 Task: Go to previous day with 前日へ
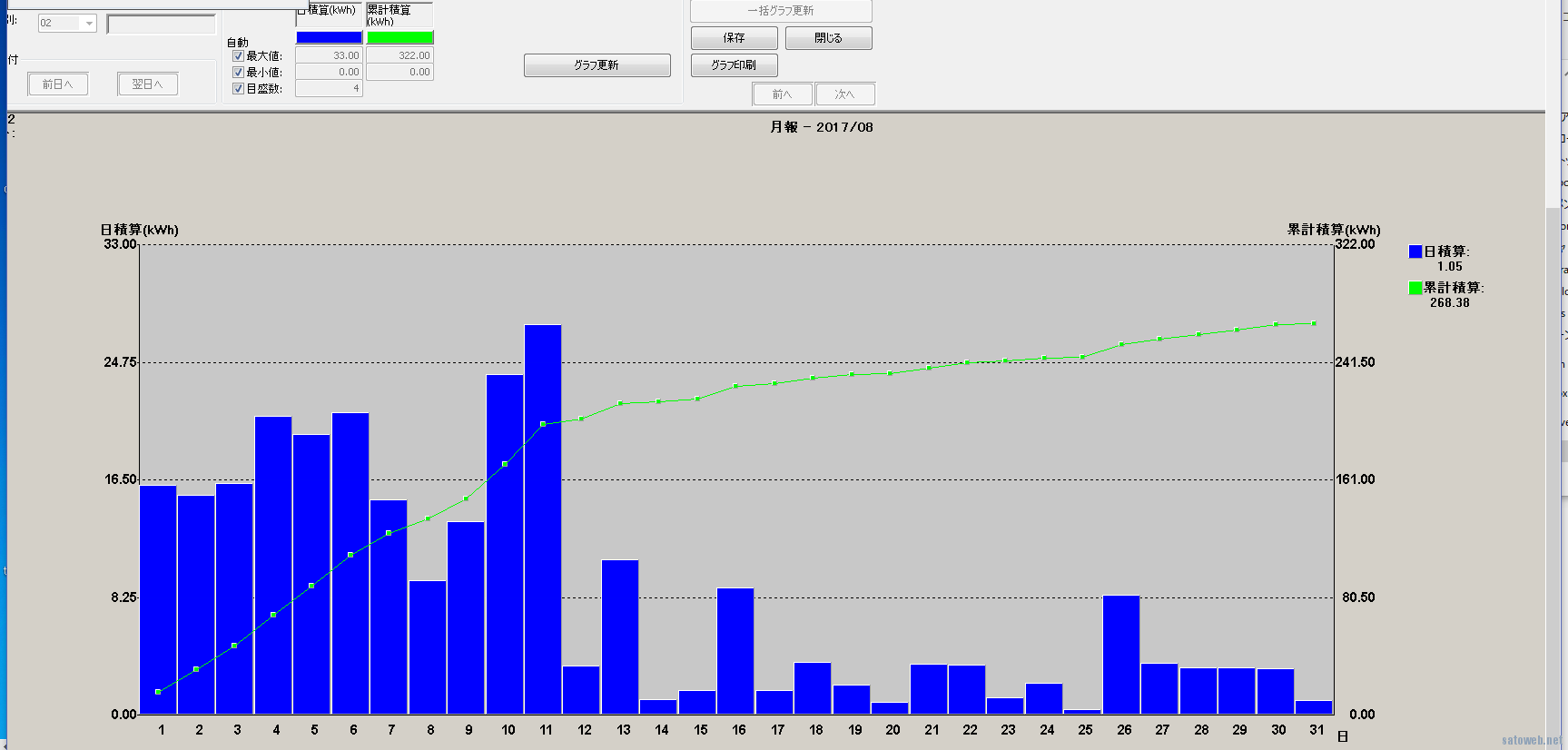point(57,84)
